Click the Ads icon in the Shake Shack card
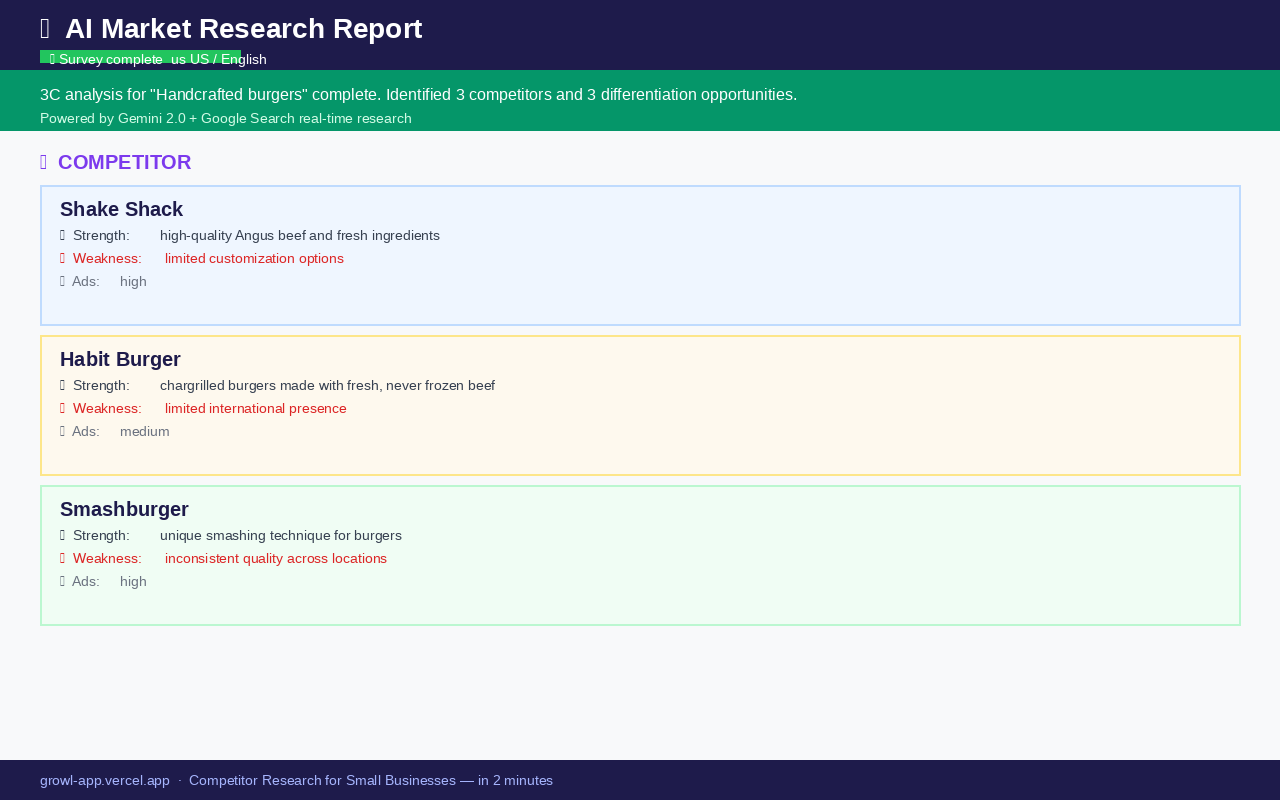 62,282
